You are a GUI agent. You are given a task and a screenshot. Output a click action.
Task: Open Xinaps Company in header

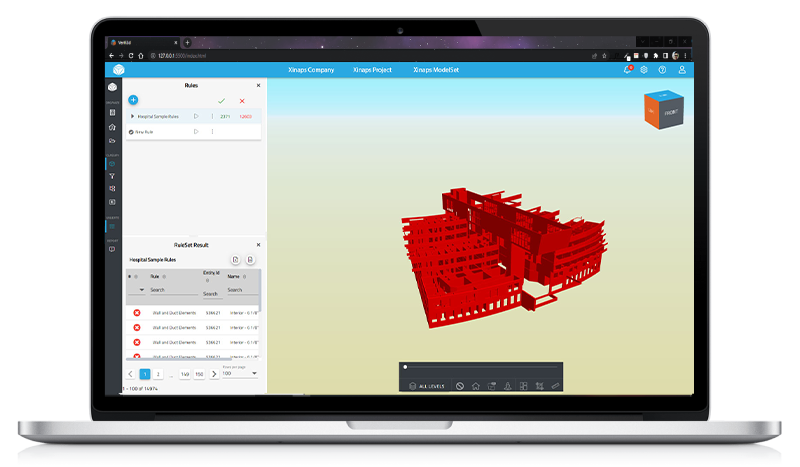pyautogui.click(x=311, y=70)
